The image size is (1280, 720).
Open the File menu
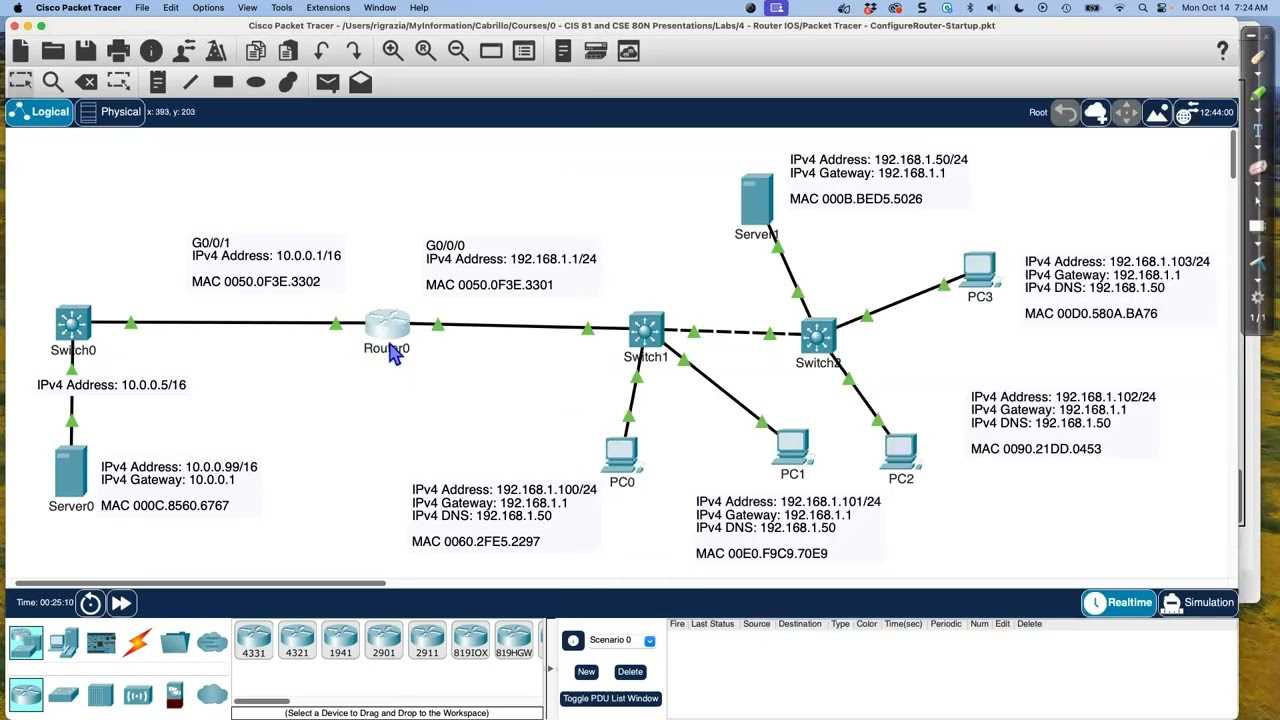click(x=142, y=7)
